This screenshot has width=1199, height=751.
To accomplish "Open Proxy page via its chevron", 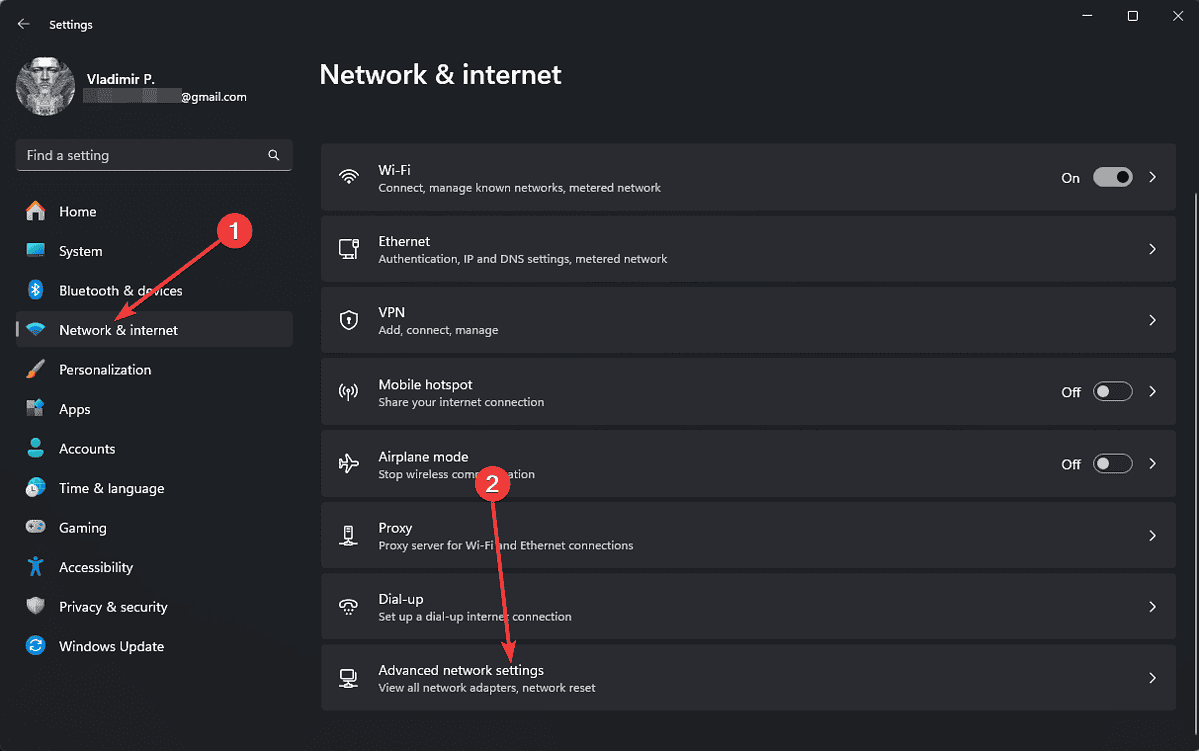I will [x=1152, y=535].
